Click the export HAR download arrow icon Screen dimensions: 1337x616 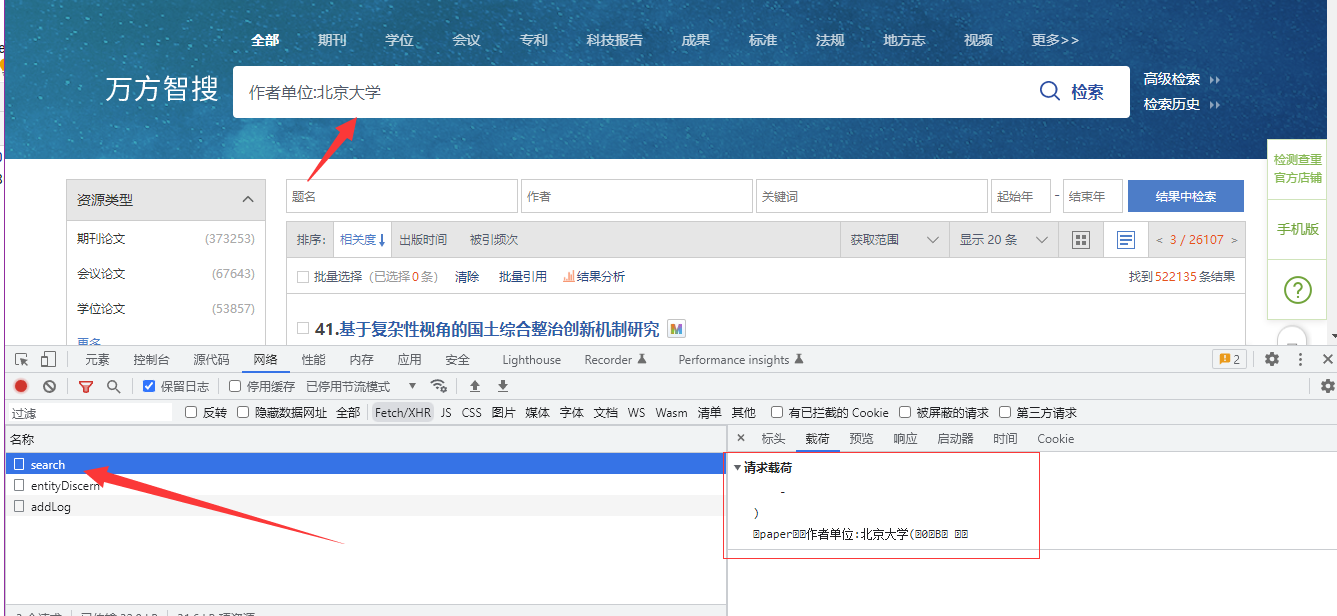pos(503,386)
